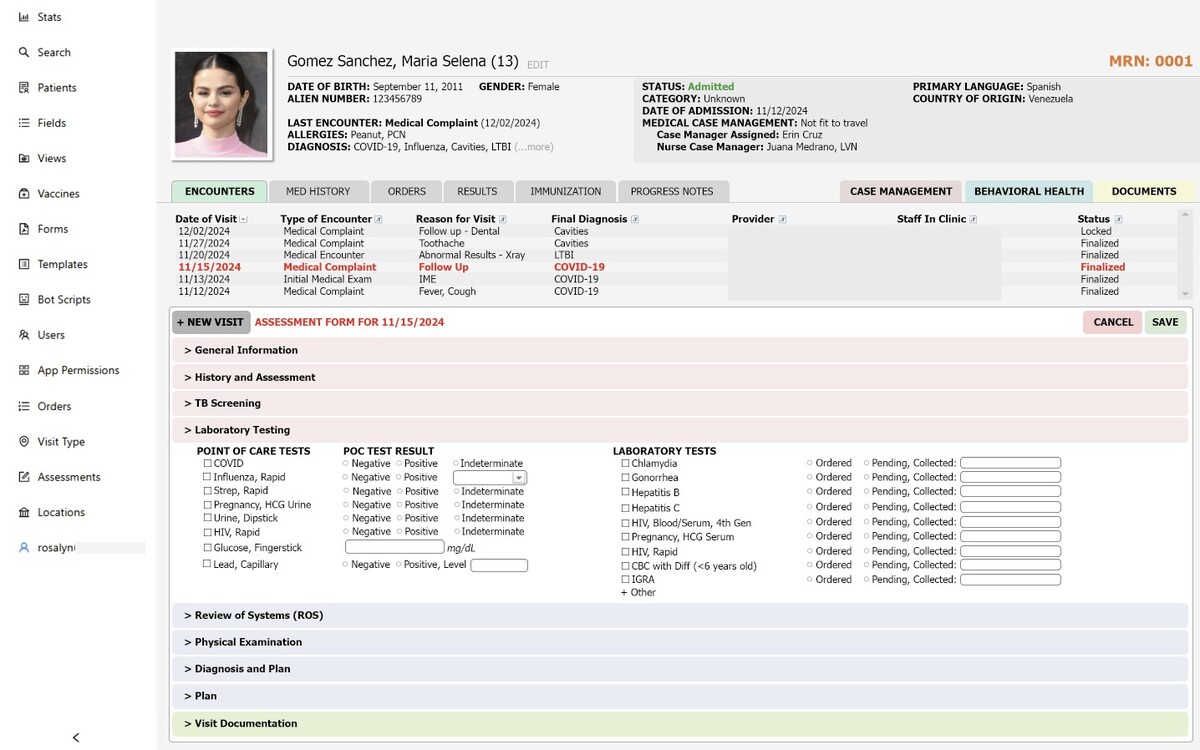1200x750 pixels.
Task: Click the Search magnifier icon
Action: coord(24,52)
